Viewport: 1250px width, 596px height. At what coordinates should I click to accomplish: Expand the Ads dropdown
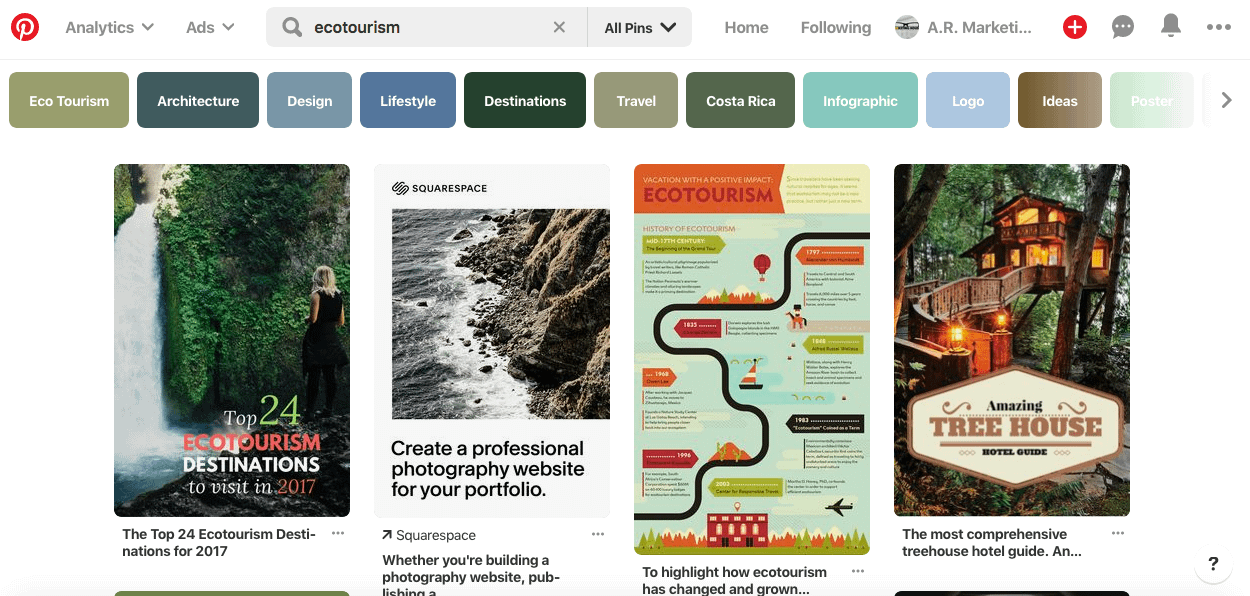click(209, 27)
